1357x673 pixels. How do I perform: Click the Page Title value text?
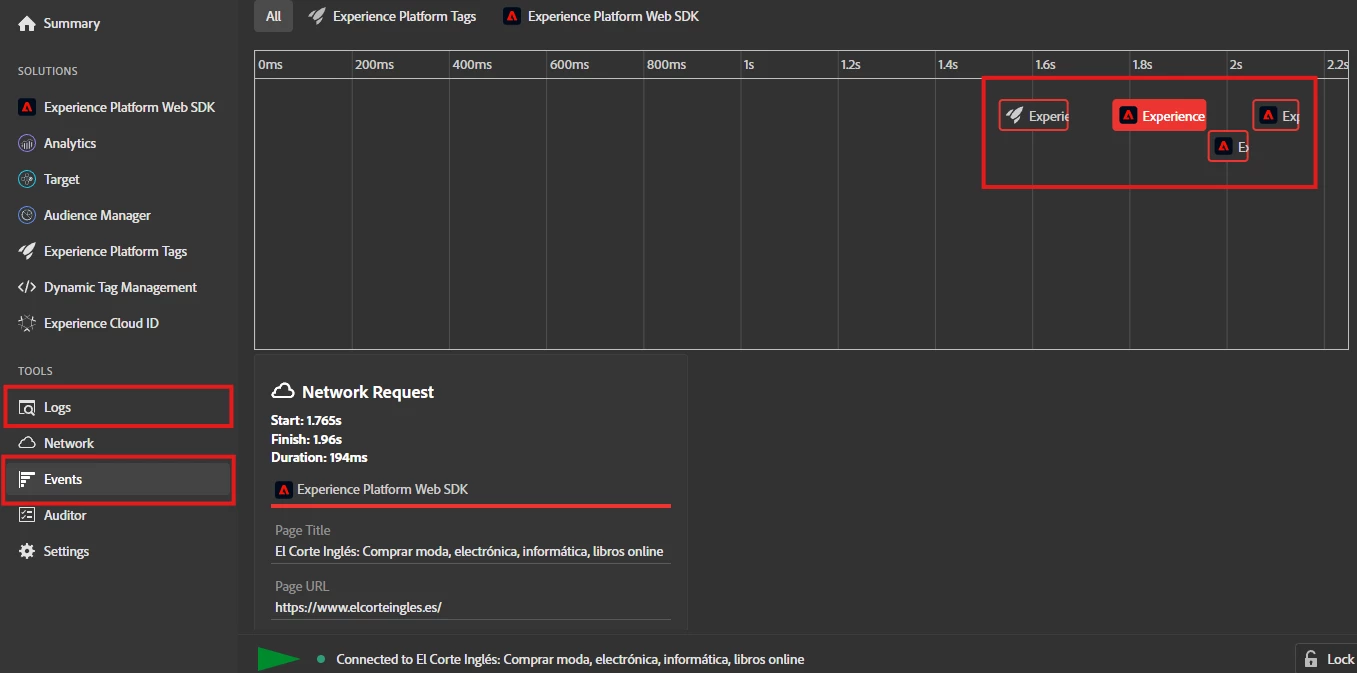coord(469,551)
